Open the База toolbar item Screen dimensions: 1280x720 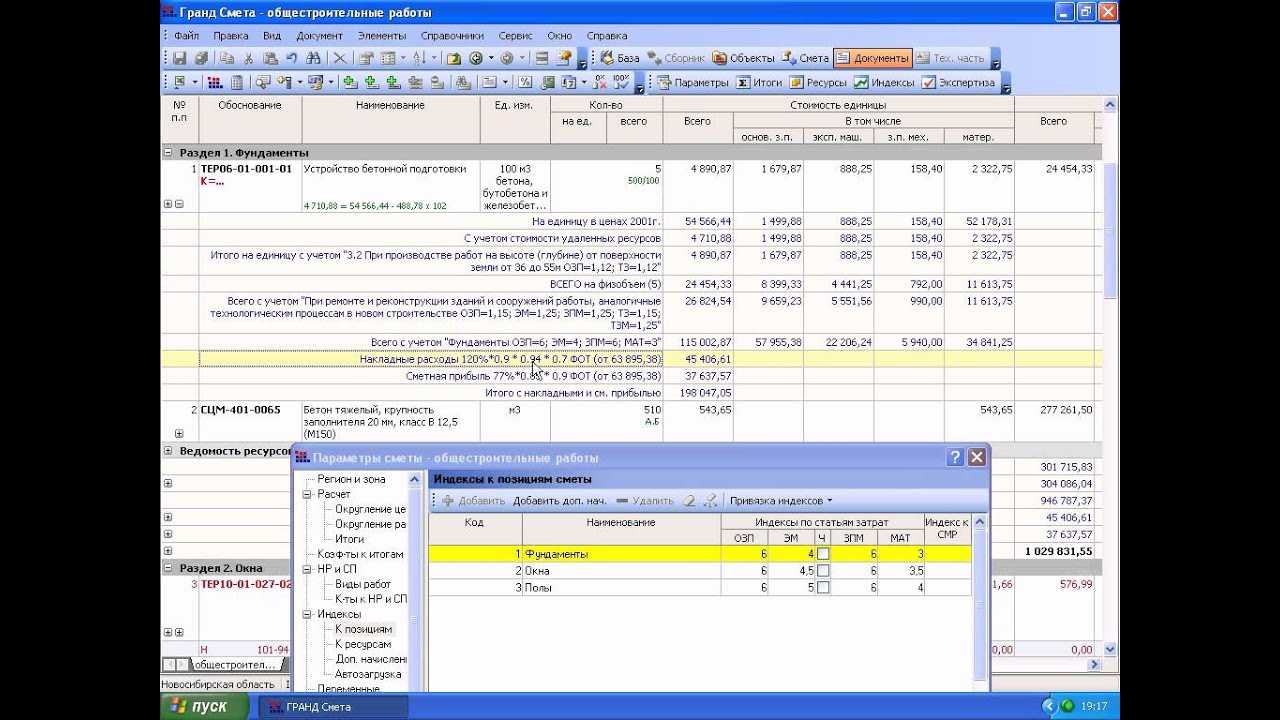619,58
